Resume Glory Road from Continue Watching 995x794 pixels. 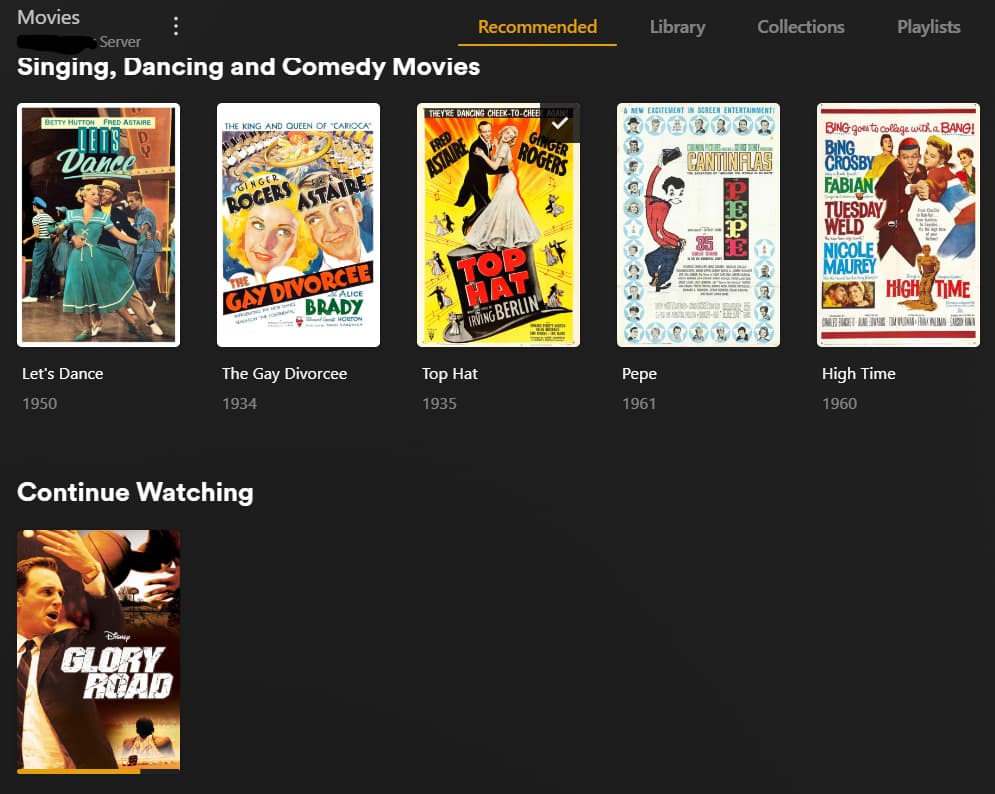tap(98, 650)
